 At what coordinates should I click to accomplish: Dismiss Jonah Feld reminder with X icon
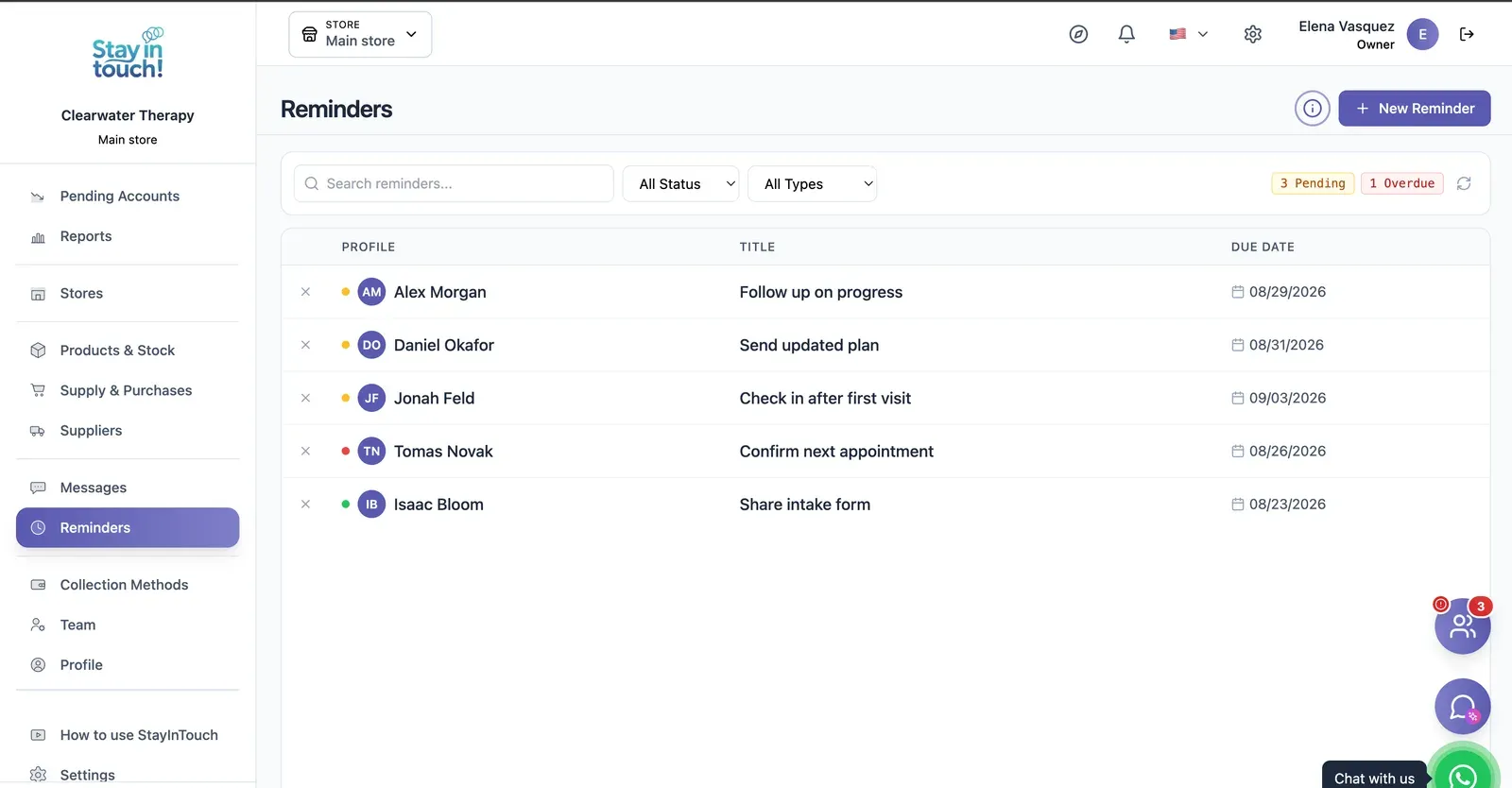305,398
